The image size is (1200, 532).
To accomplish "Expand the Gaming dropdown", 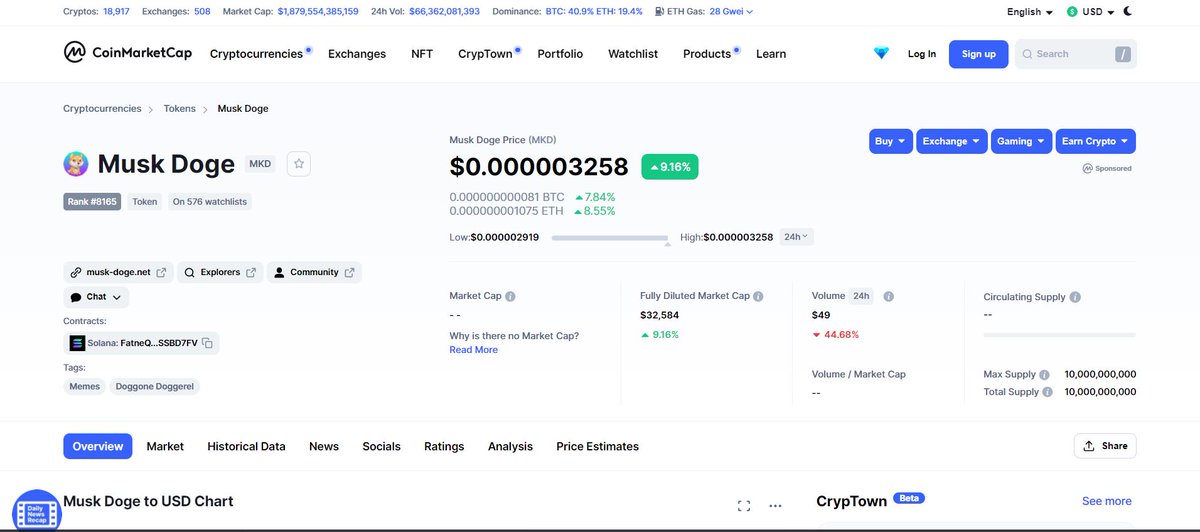I will click(1021, 141).
